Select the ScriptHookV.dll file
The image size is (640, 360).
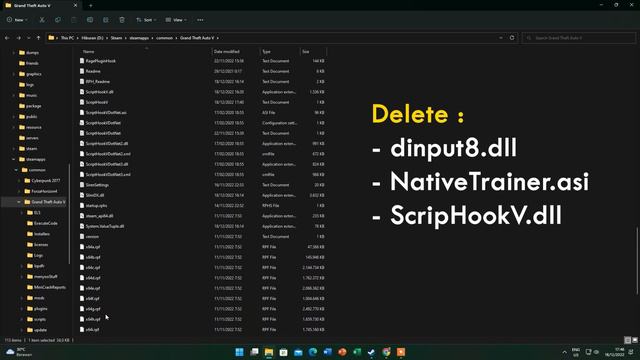[100, 92]
